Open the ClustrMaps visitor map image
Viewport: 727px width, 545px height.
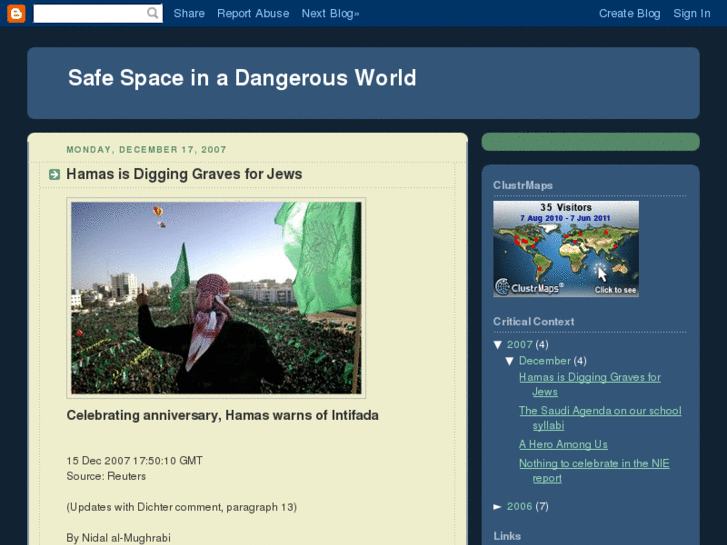tap(566, 249)
